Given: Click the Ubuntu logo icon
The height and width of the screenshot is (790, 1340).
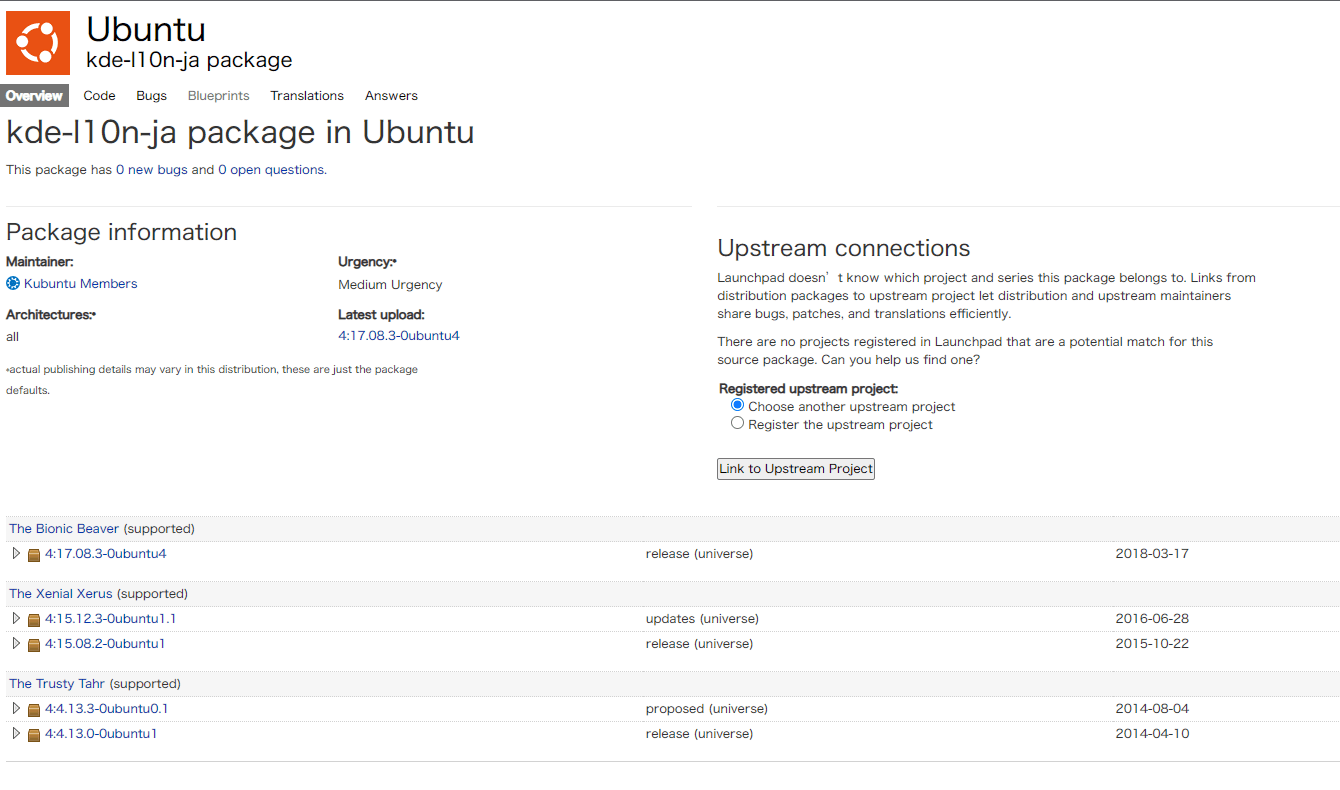Looking at the screenshot, I should pyautogui.click(x=38, y=43).
